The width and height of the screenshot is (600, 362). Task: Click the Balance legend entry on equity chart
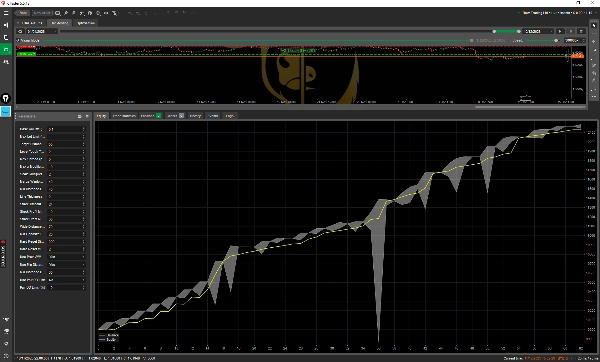tap(109, 335)
